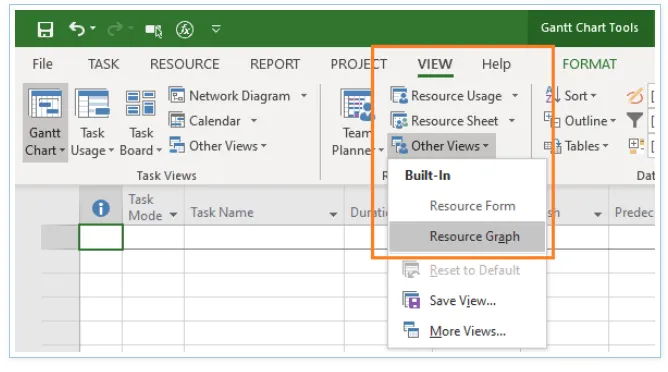
Task: Open More Views... from the menu
Action: point(467,331)
